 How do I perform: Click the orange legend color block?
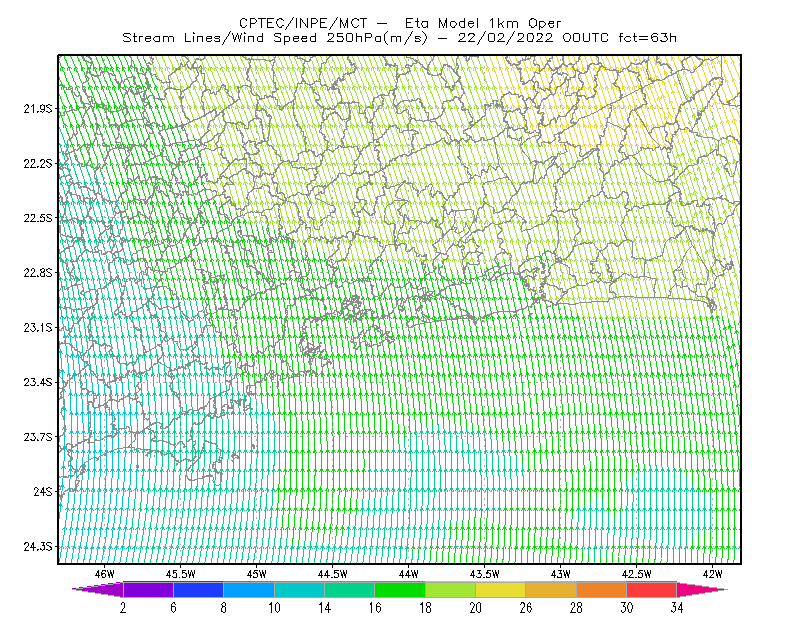602,589
